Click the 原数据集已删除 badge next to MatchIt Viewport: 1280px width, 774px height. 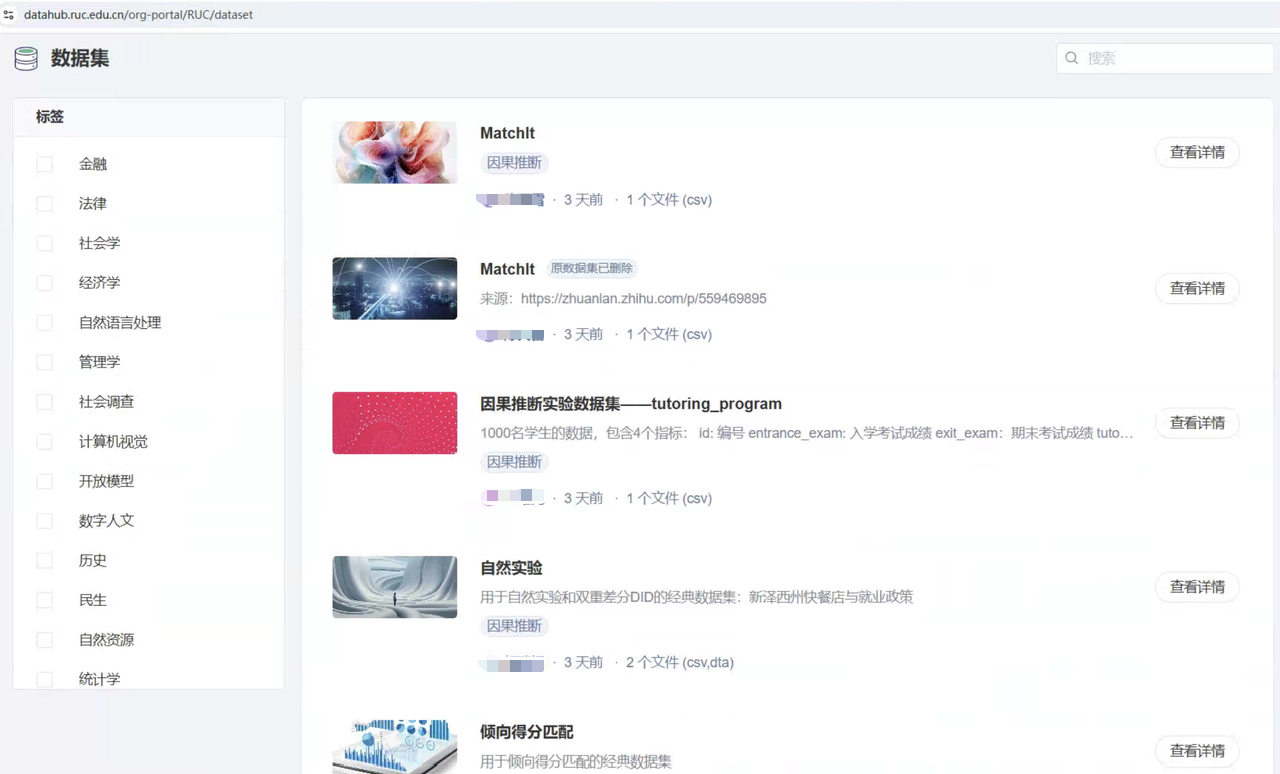591,269
